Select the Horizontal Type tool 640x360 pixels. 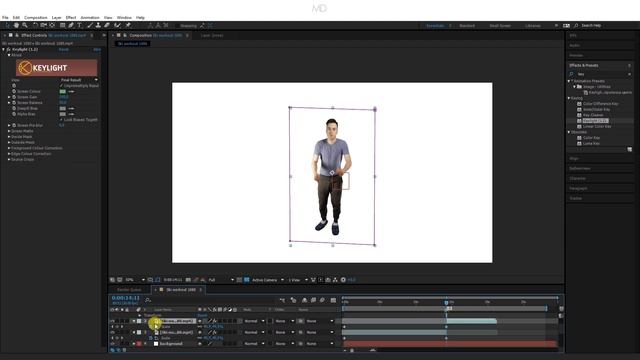[x=80, y=25]
